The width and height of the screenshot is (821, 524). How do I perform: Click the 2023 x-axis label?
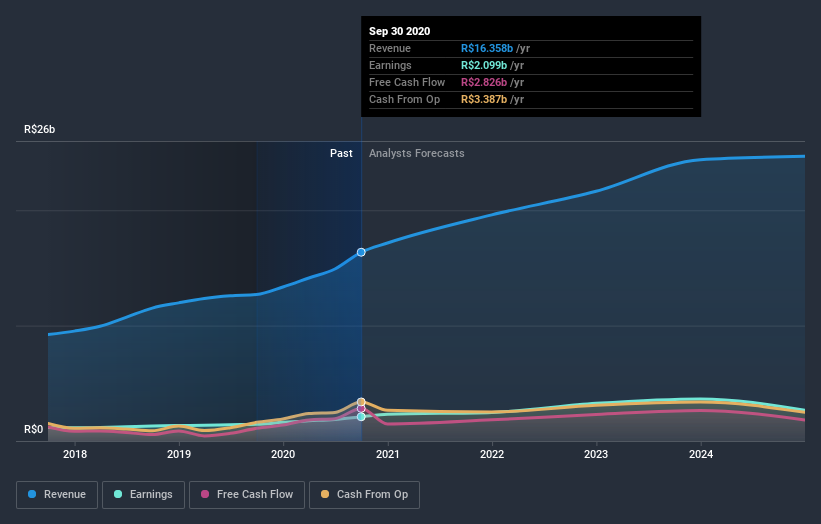tap(596, 454)
